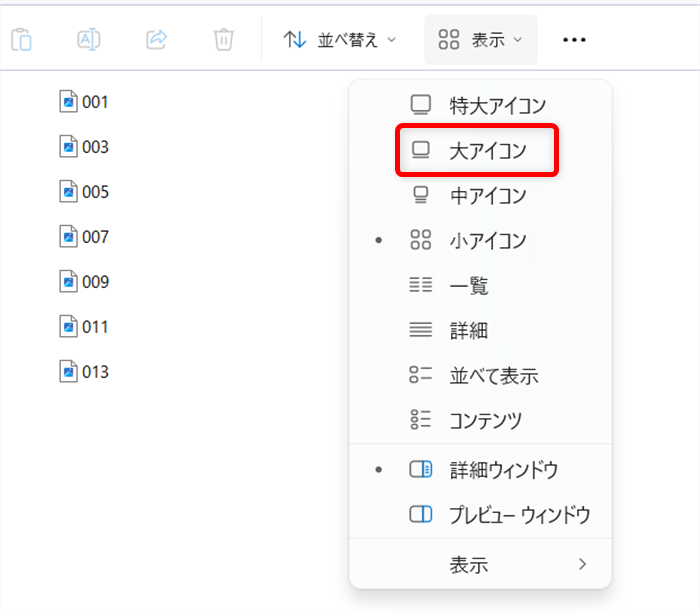Select 並べて表示 tiles view option

point(480,375)
